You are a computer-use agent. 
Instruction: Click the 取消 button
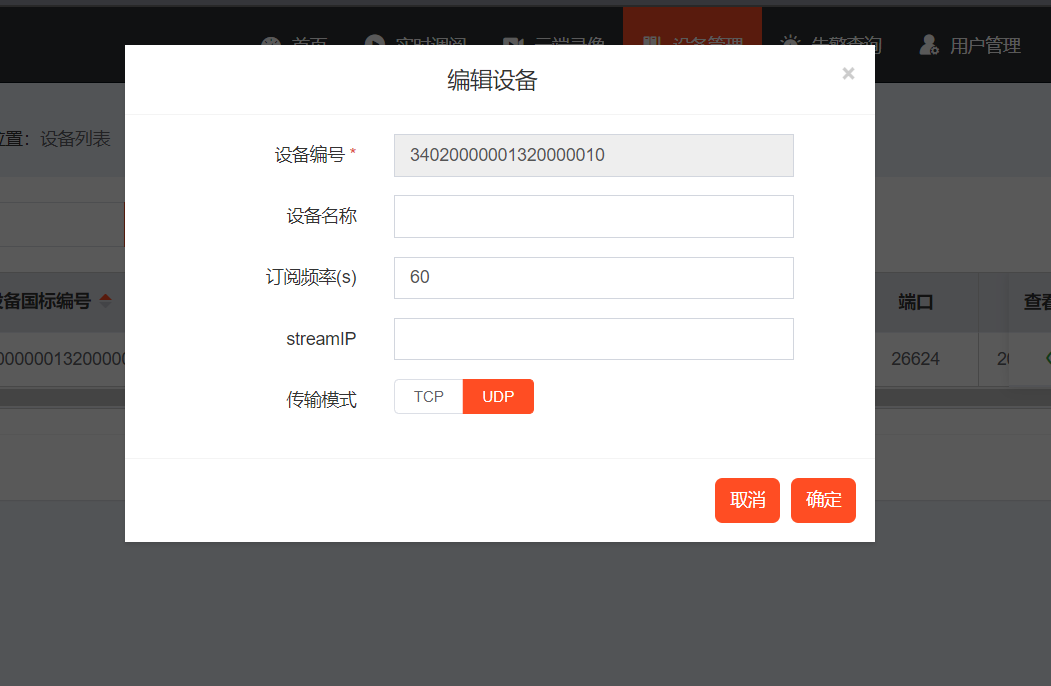coord(747,500)
